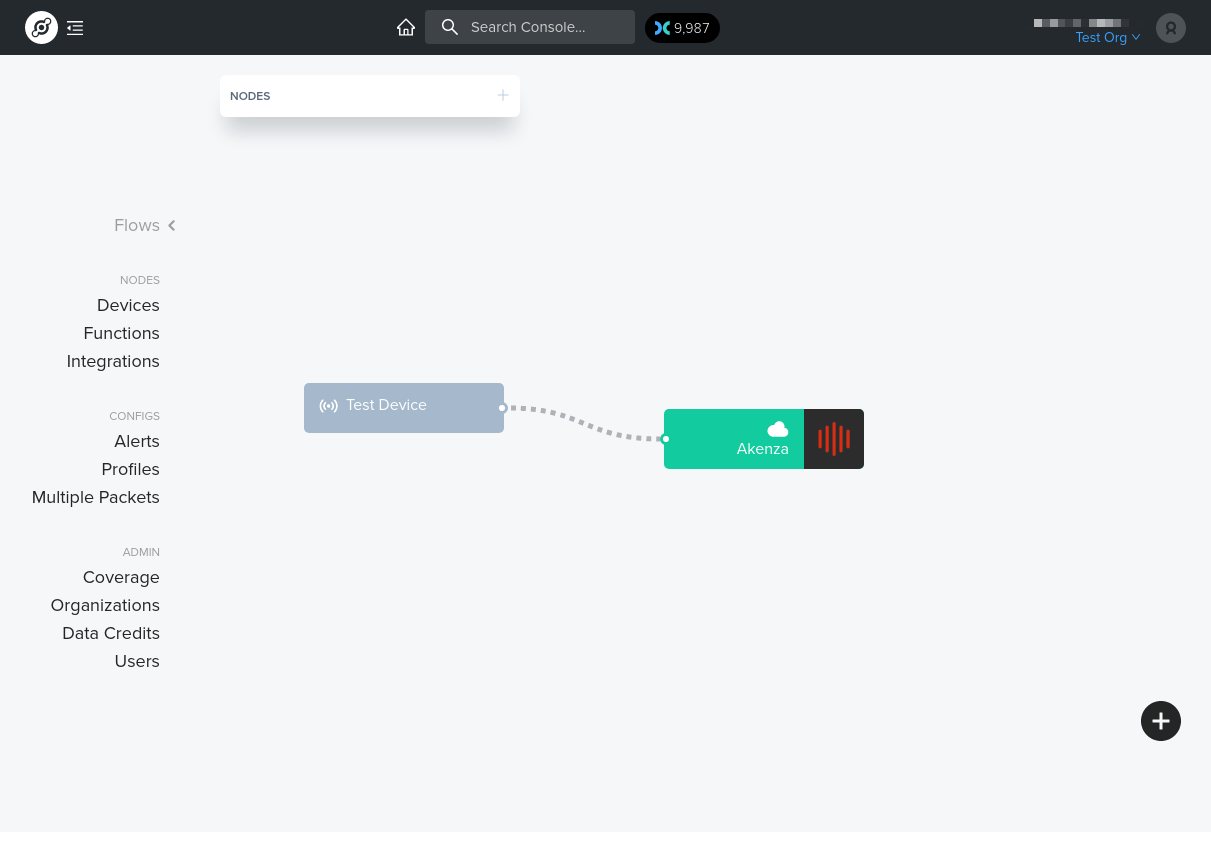Click the black floating plus button
The height and width of the screenshot is (841, 1211).
1160,721
